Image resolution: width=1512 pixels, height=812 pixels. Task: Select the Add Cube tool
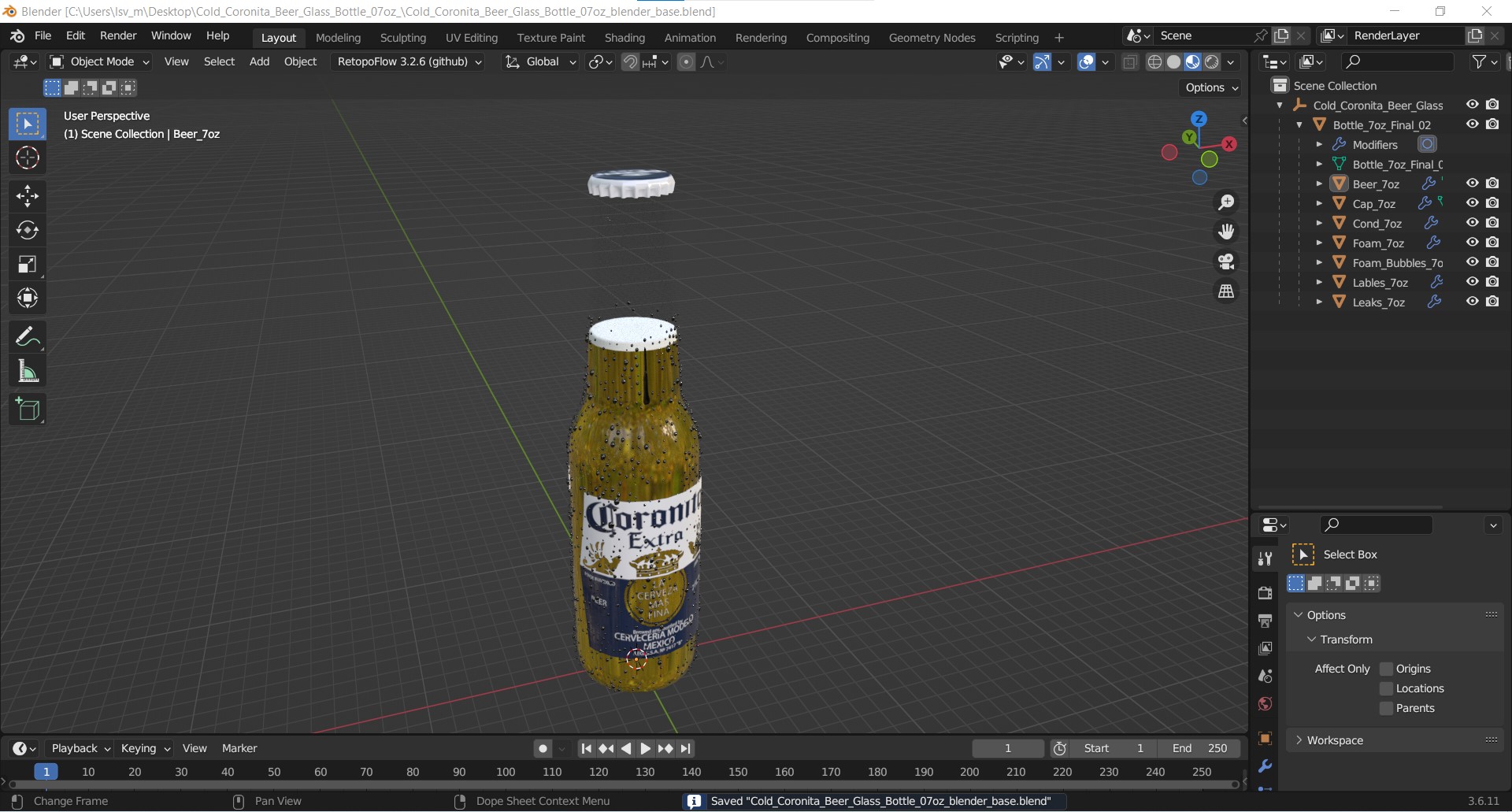click(x=28, y=410)
